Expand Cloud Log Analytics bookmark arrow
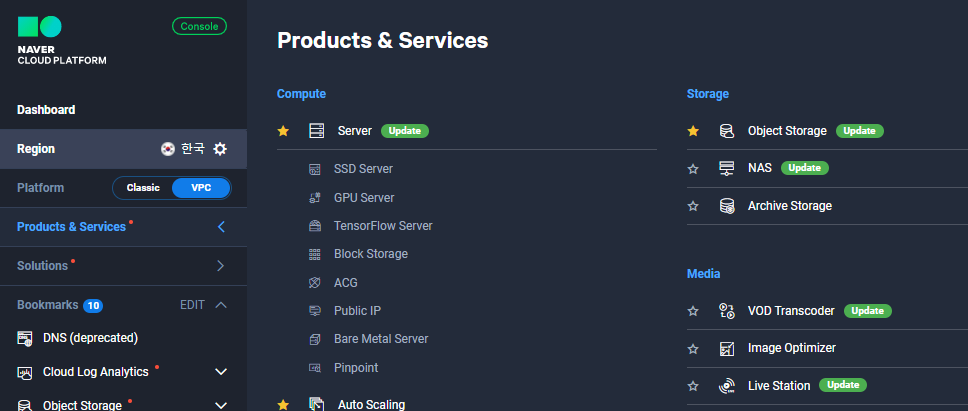968x411 pixels. [x=221, y=372]
